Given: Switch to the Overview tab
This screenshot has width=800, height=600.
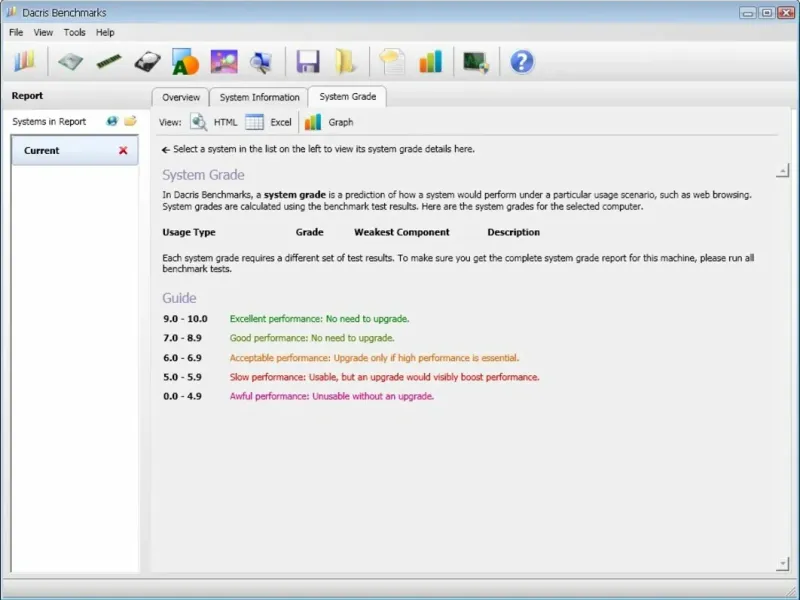Looking at the screenshot, I should tap(181, 97).
